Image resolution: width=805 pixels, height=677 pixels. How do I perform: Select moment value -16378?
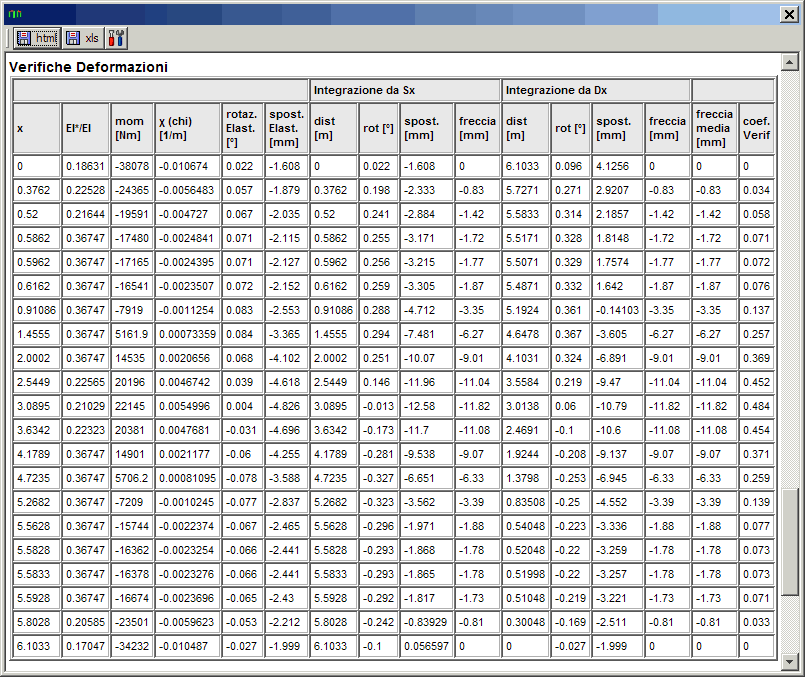132,574
